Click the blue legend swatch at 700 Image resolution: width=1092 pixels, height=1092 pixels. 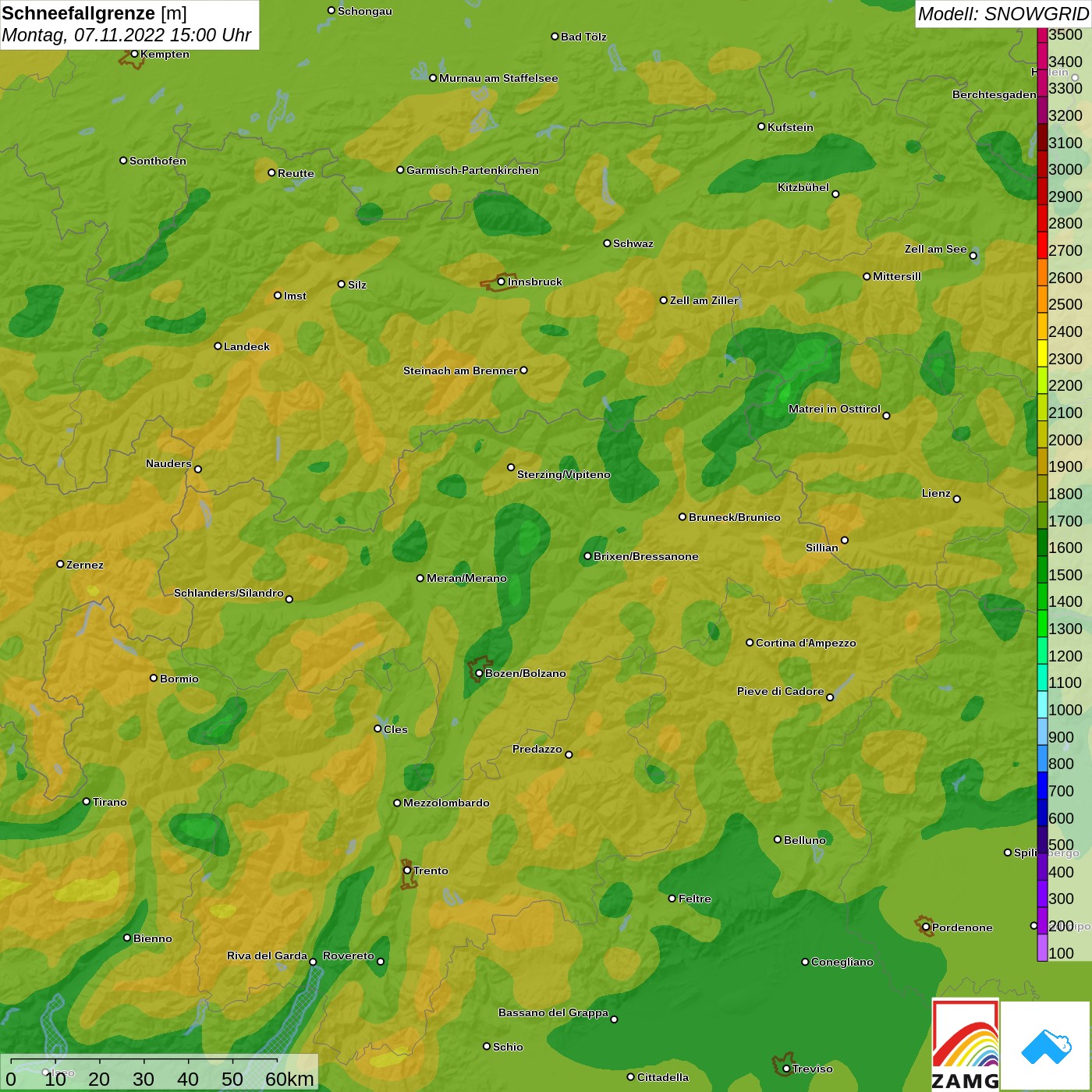[1042, 785]
